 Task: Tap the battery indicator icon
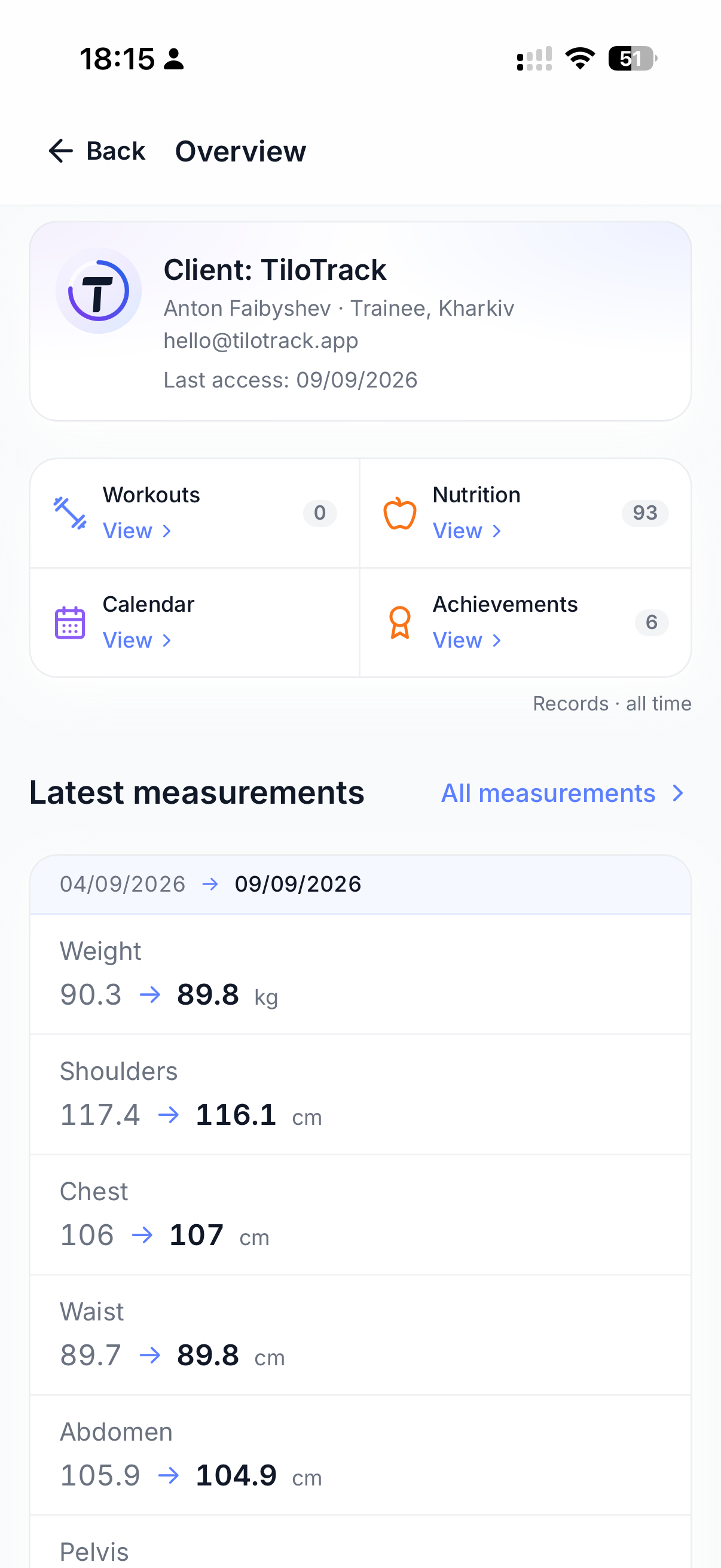point(633,59)
